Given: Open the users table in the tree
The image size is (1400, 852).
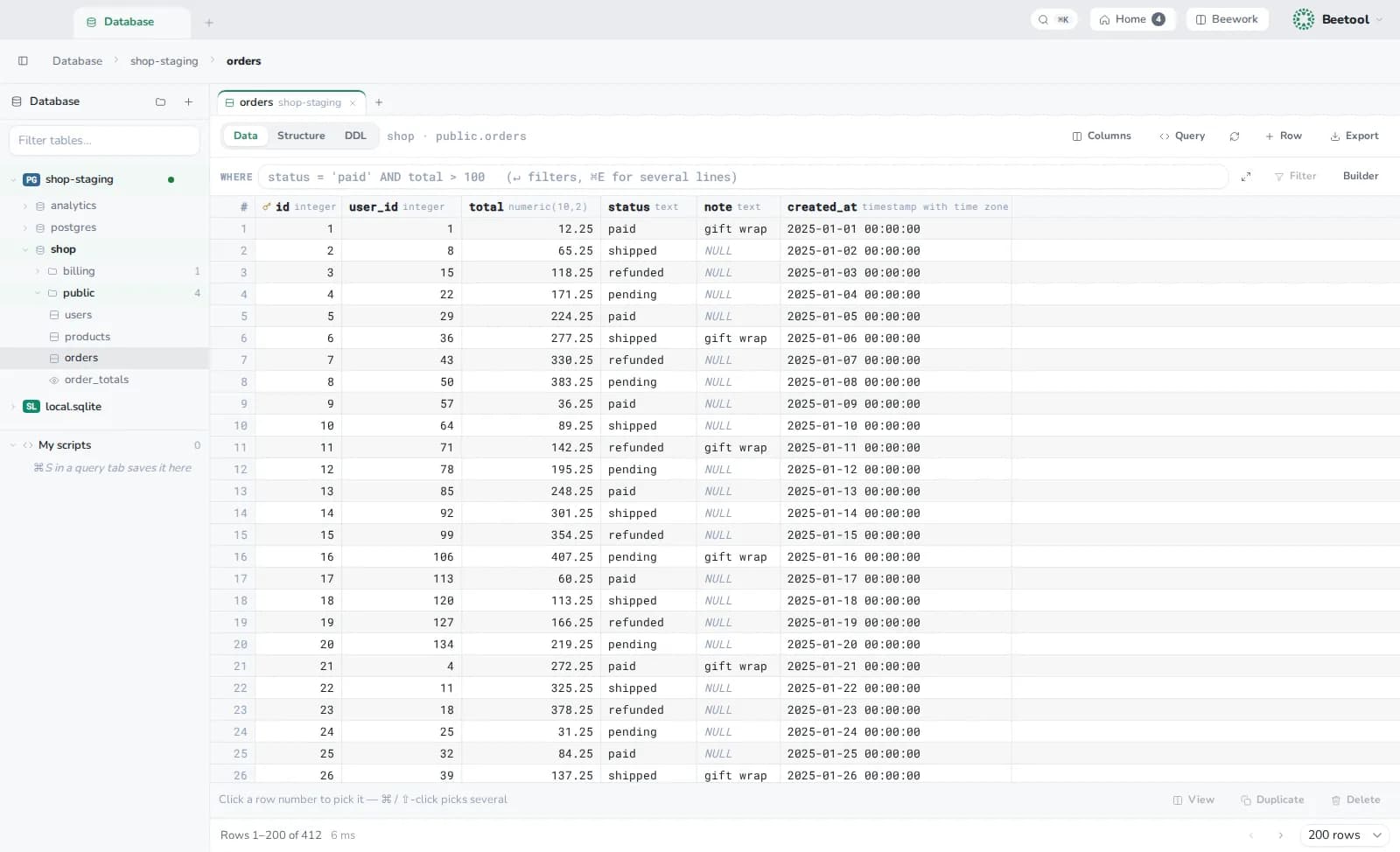Looking at the screenshot, I should (78, 315).
